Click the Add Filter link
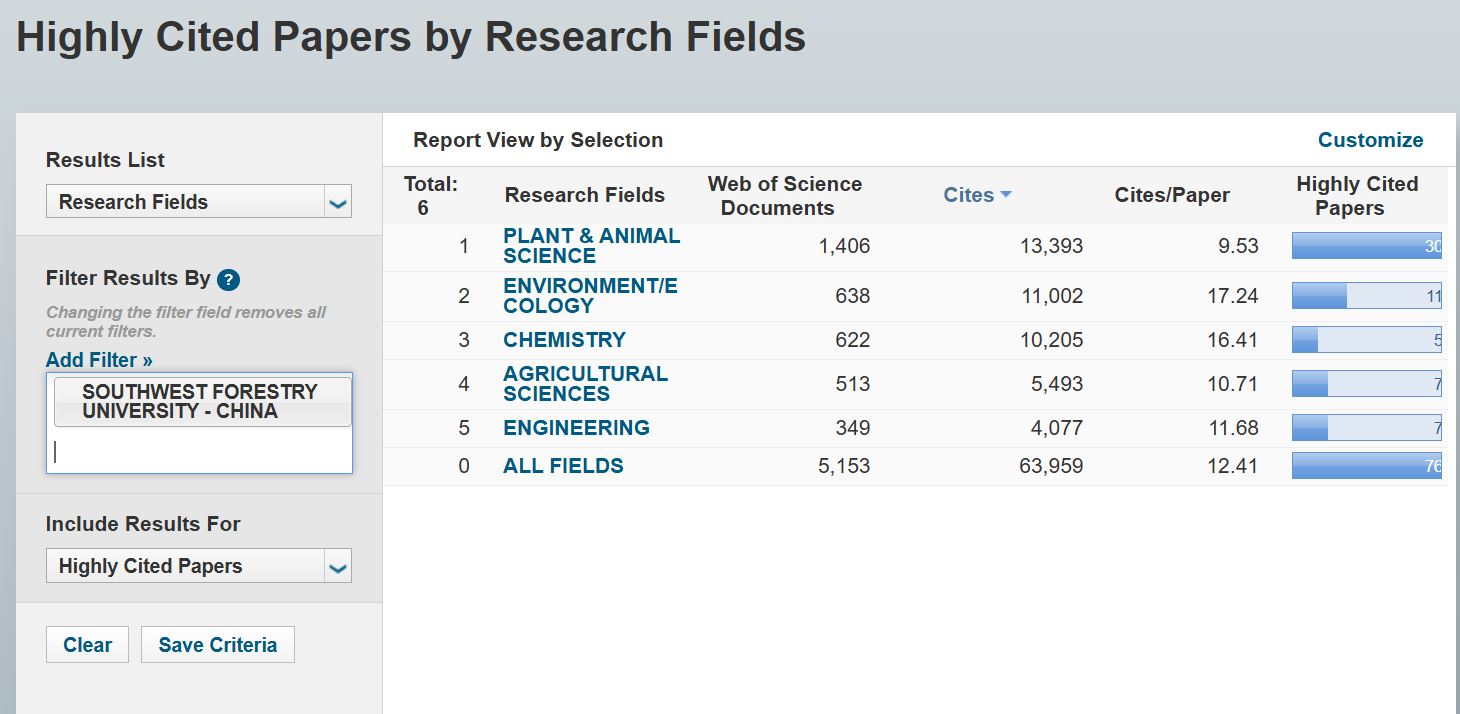The width and height of the screenshot is (1460, 714). pos(99,360)
